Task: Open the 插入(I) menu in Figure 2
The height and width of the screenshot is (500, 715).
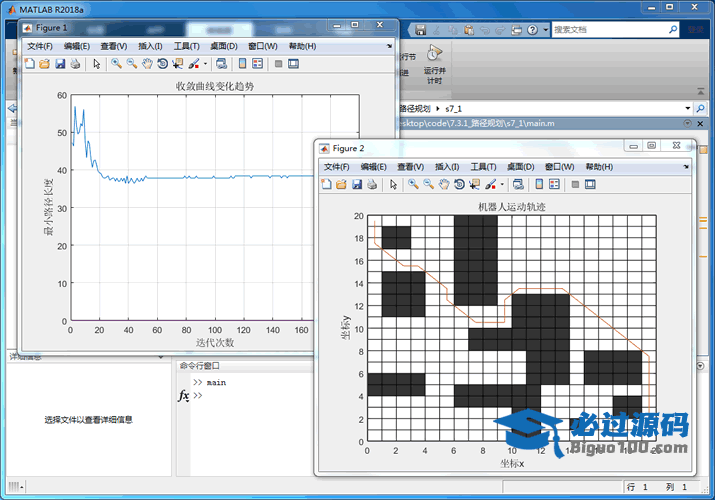Action: tap(448, 166)
